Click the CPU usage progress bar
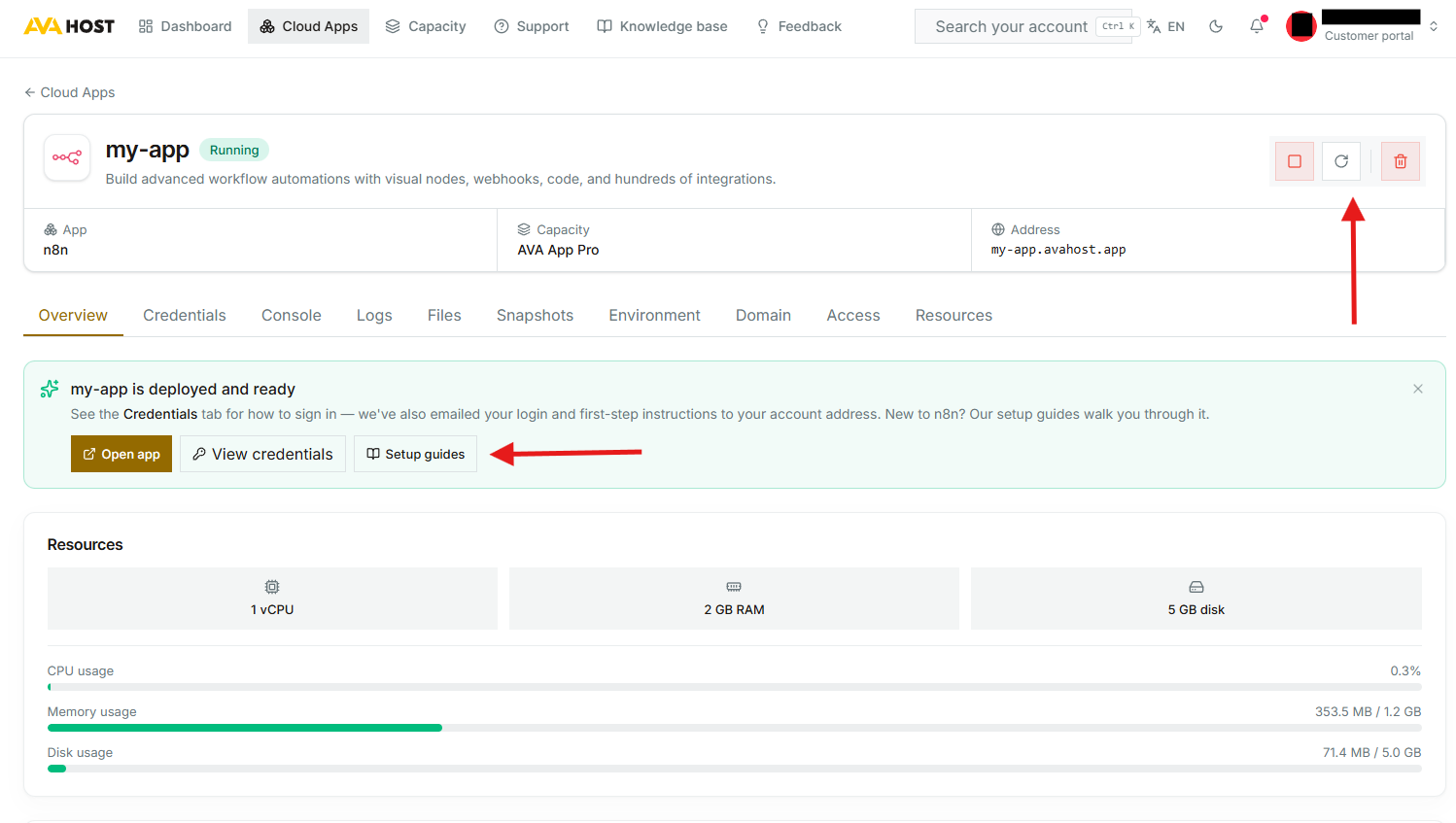1456x823 pixels. (x=734, y=687)
